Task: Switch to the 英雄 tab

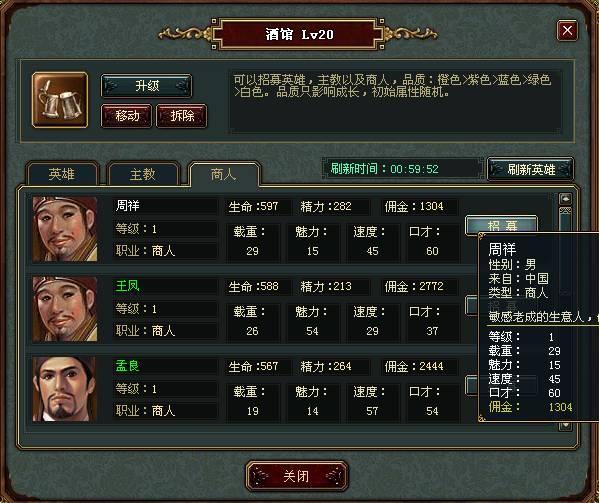Action: pyautogui.click(x=62, y=174)
